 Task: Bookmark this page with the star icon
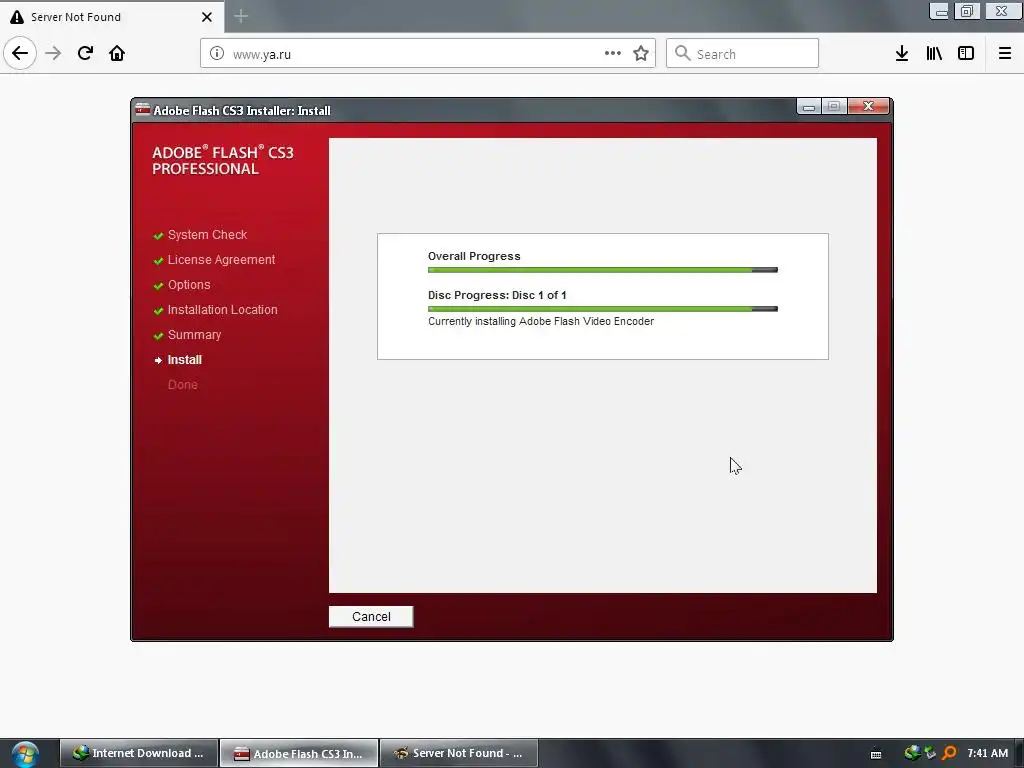coord(641,53)
